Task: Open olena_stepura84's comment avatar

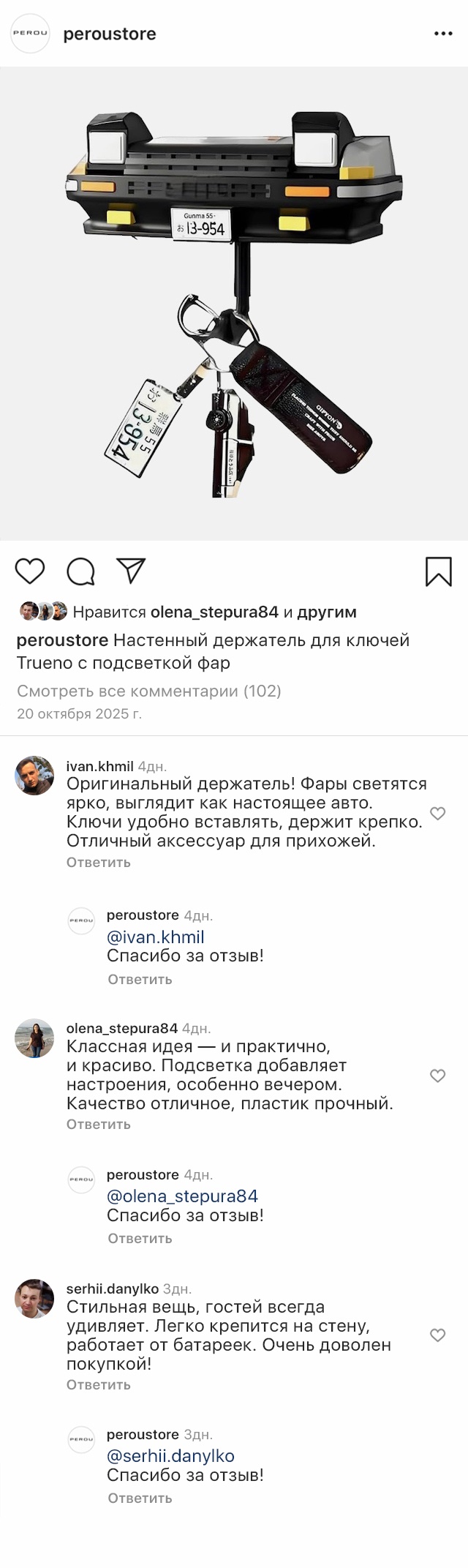Action: (x=34, y=1038)
